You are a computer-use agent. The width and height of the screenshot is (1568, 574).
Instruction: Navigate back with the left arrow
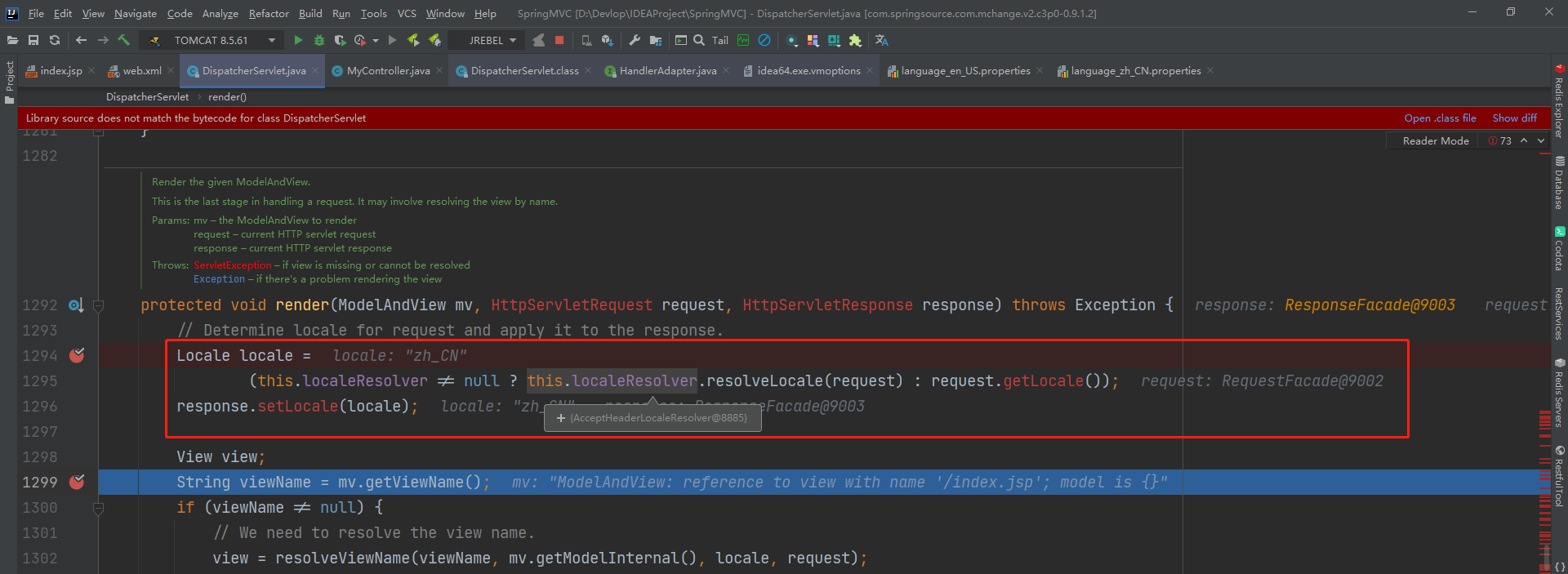coord(81,40)
